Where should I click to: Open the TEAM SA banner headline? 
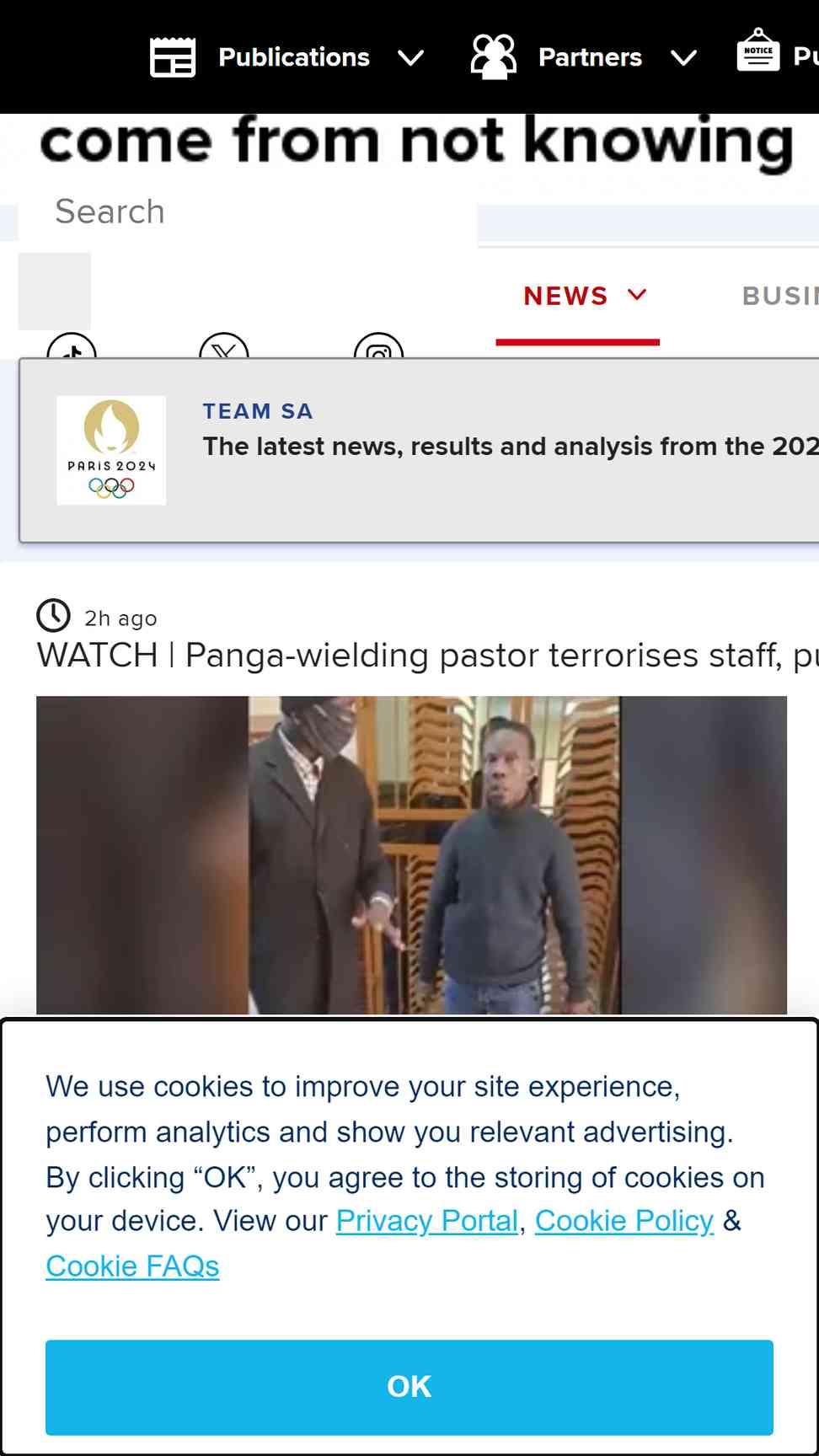(511, 446)
